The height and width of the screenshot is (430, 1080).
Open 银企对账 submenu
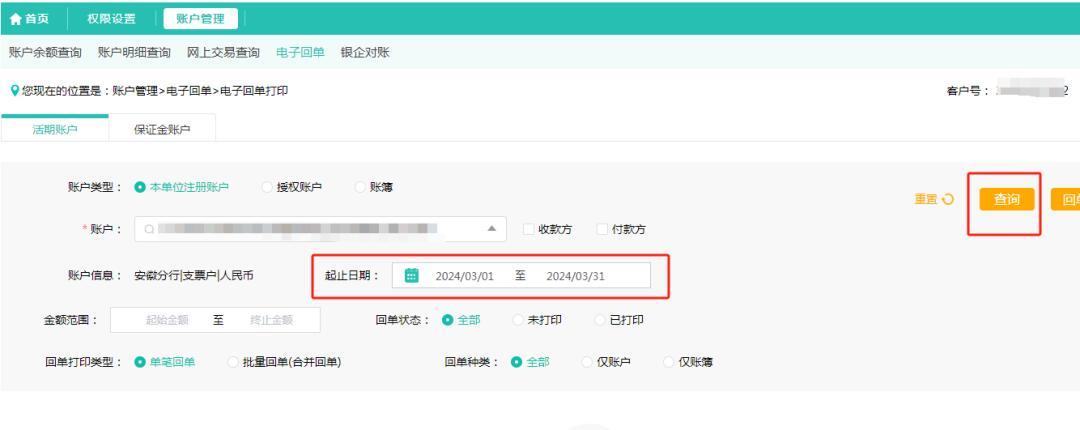pyautogui.click(x=365, y=52)
